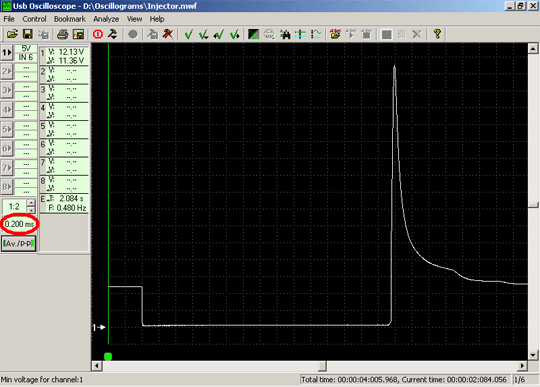Toggle channel 8 button on the left panel

pyautogui.click(x=7, y=187)
